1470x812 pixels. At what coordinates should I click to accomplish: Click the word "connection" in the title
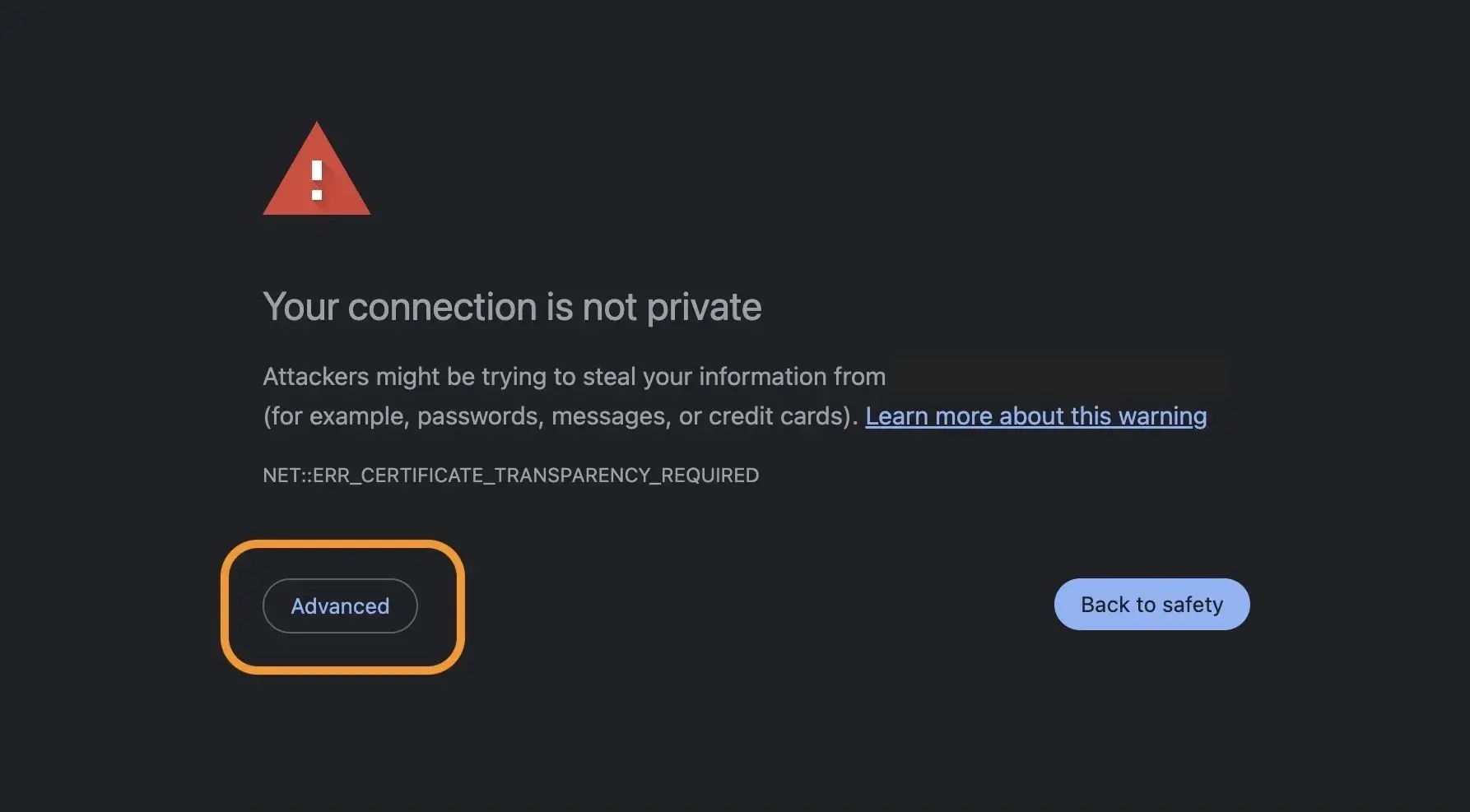[442, 308]
